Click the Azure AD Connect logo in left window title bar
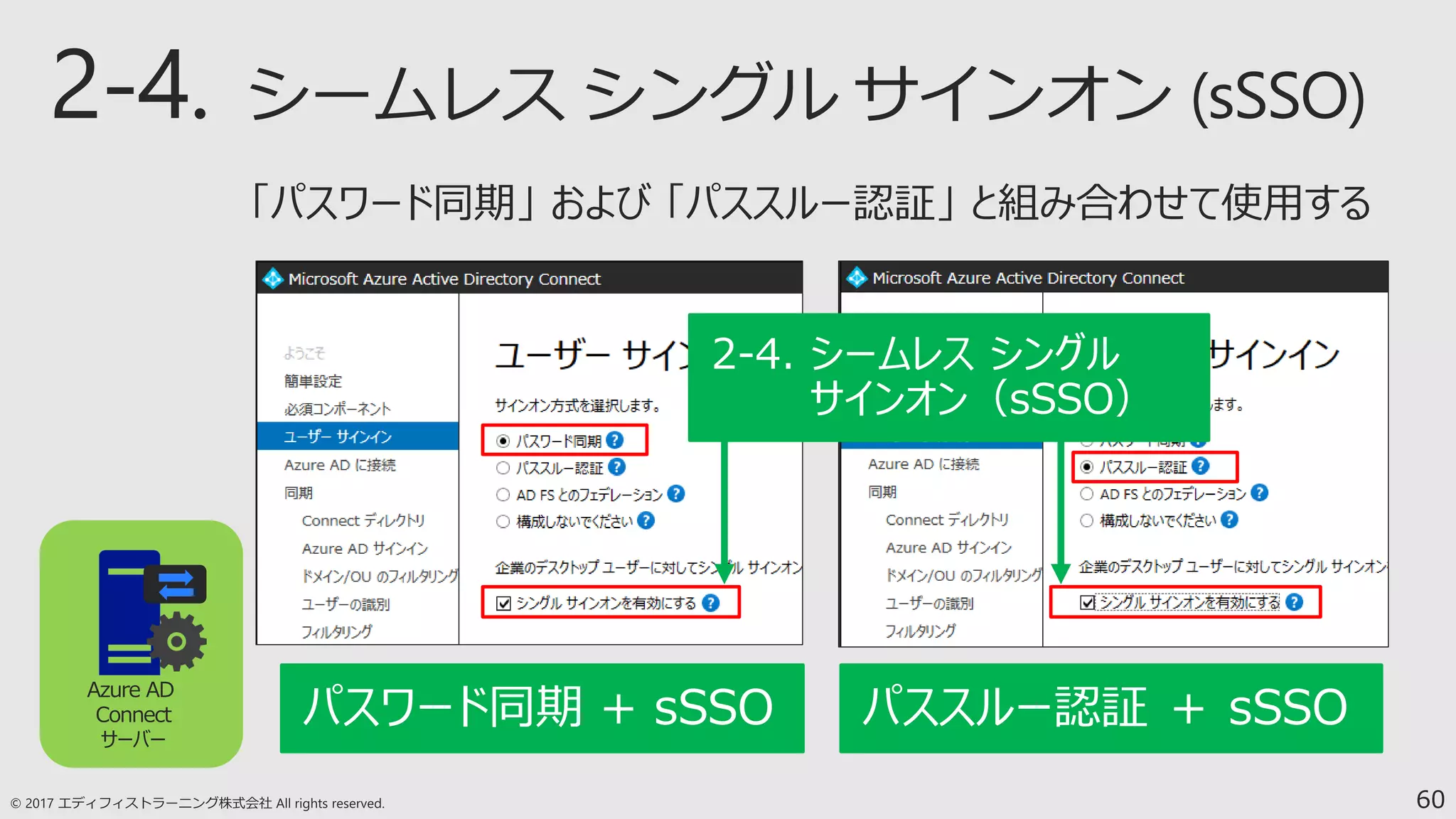This screenshot has height=819, width=1456. pyautogui.click(x=273, y=279)
